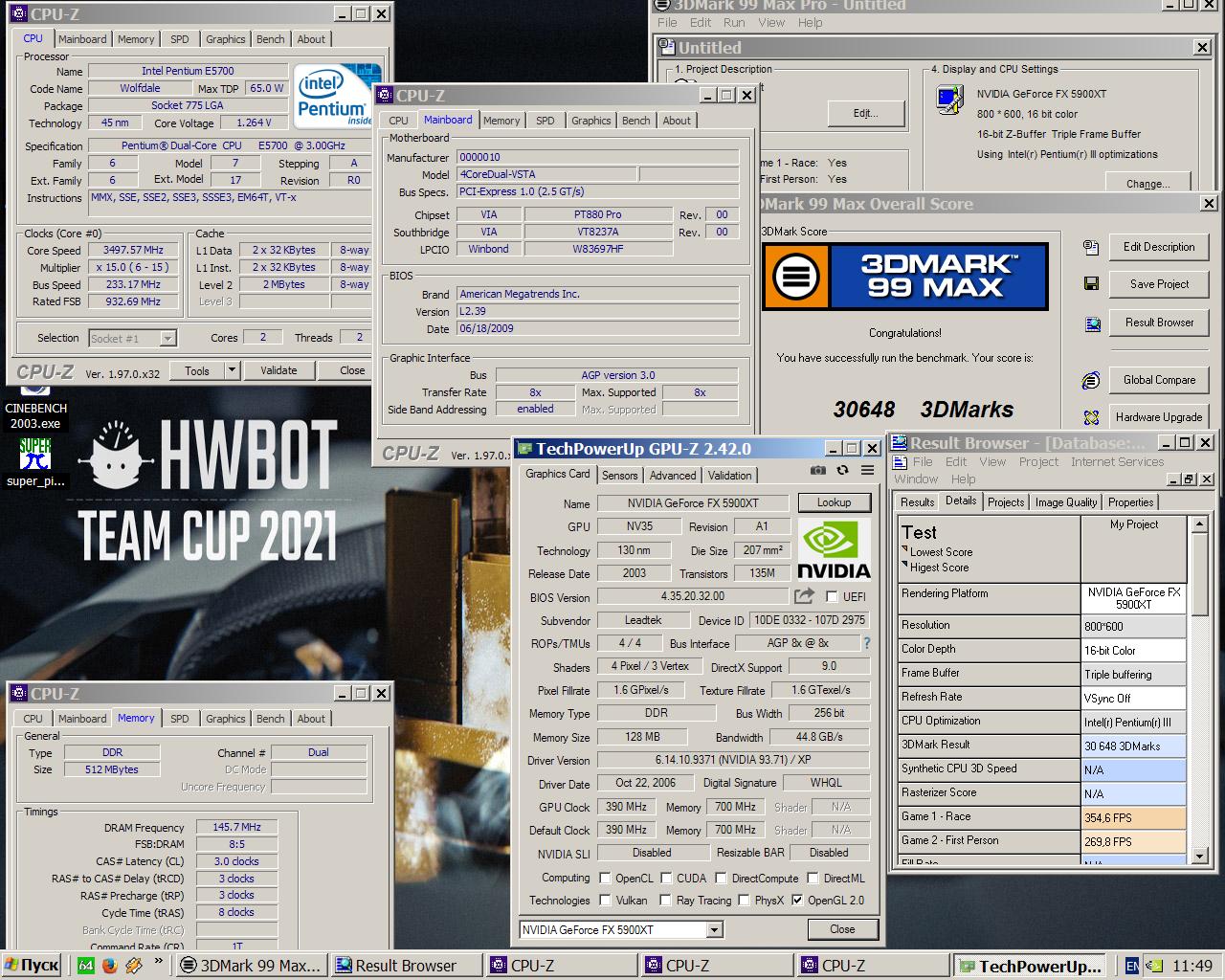1225x980 pixels.
Task: Click the Result Browser title bar icon
Action: (899, 443)
